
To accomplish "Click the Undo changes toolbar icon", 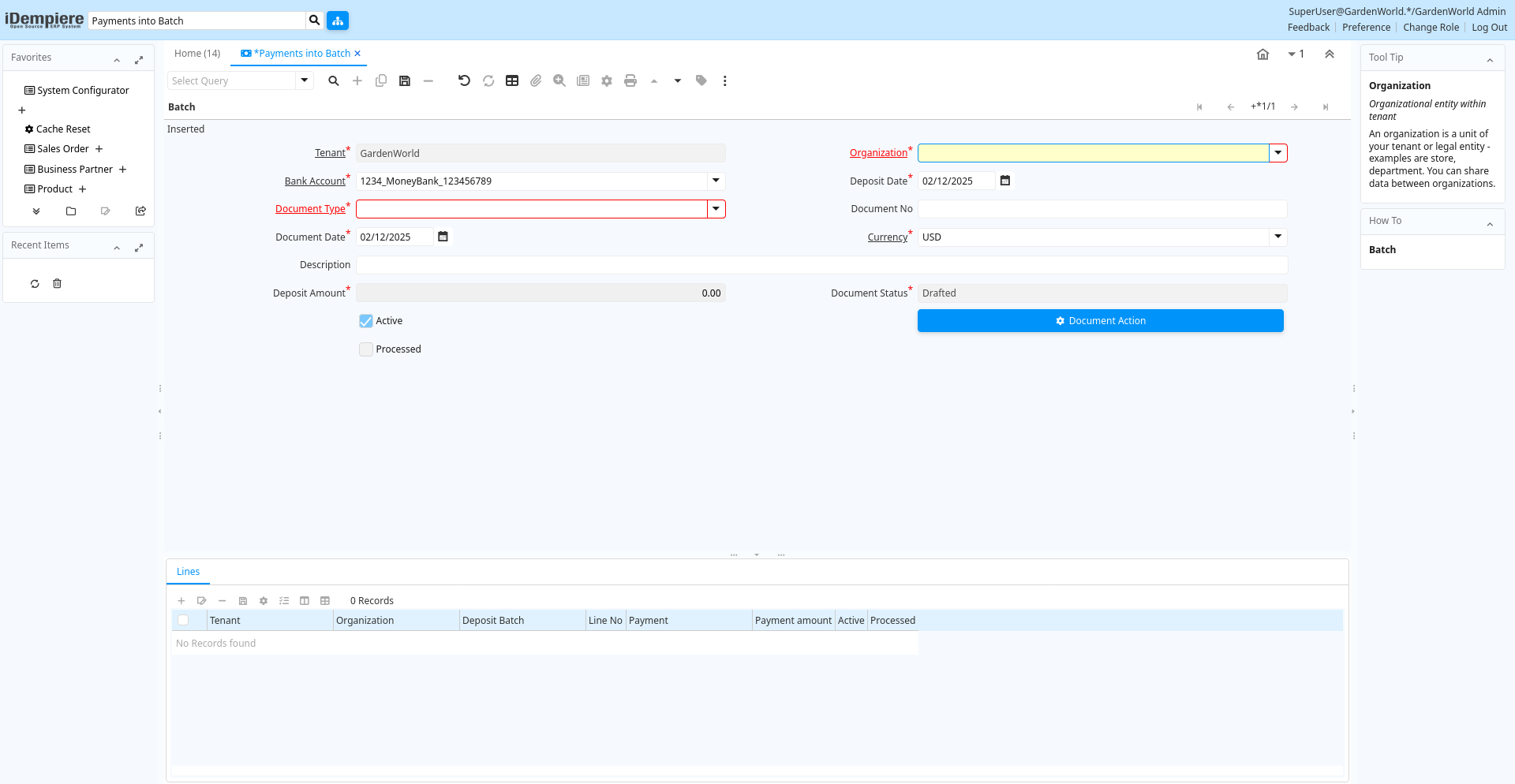I will [x=464, y=80].
